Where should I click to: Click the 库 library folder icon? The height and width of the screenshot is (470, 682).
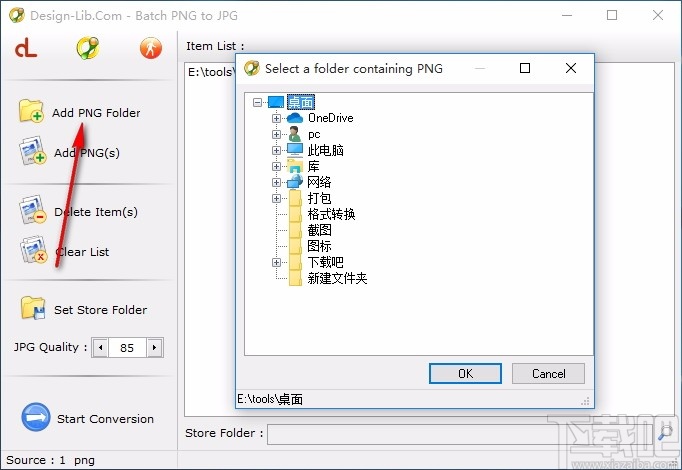(x=295, y=166)
